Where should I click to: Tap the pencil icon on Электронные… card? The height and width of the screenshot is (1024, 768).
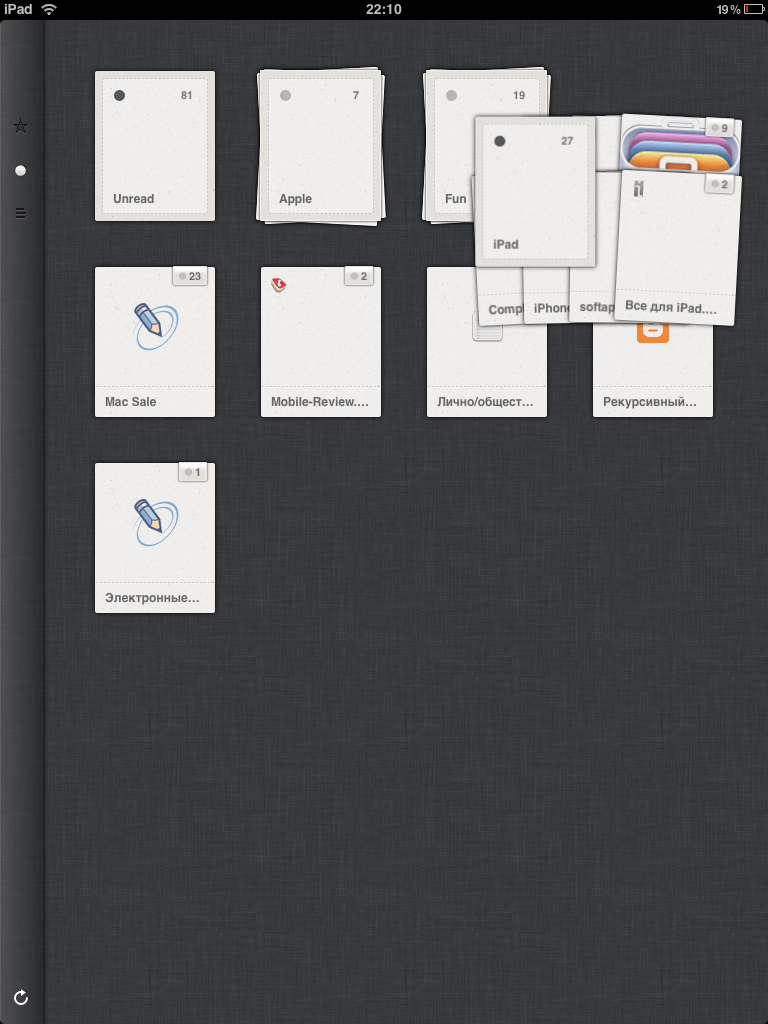point(155,521)
